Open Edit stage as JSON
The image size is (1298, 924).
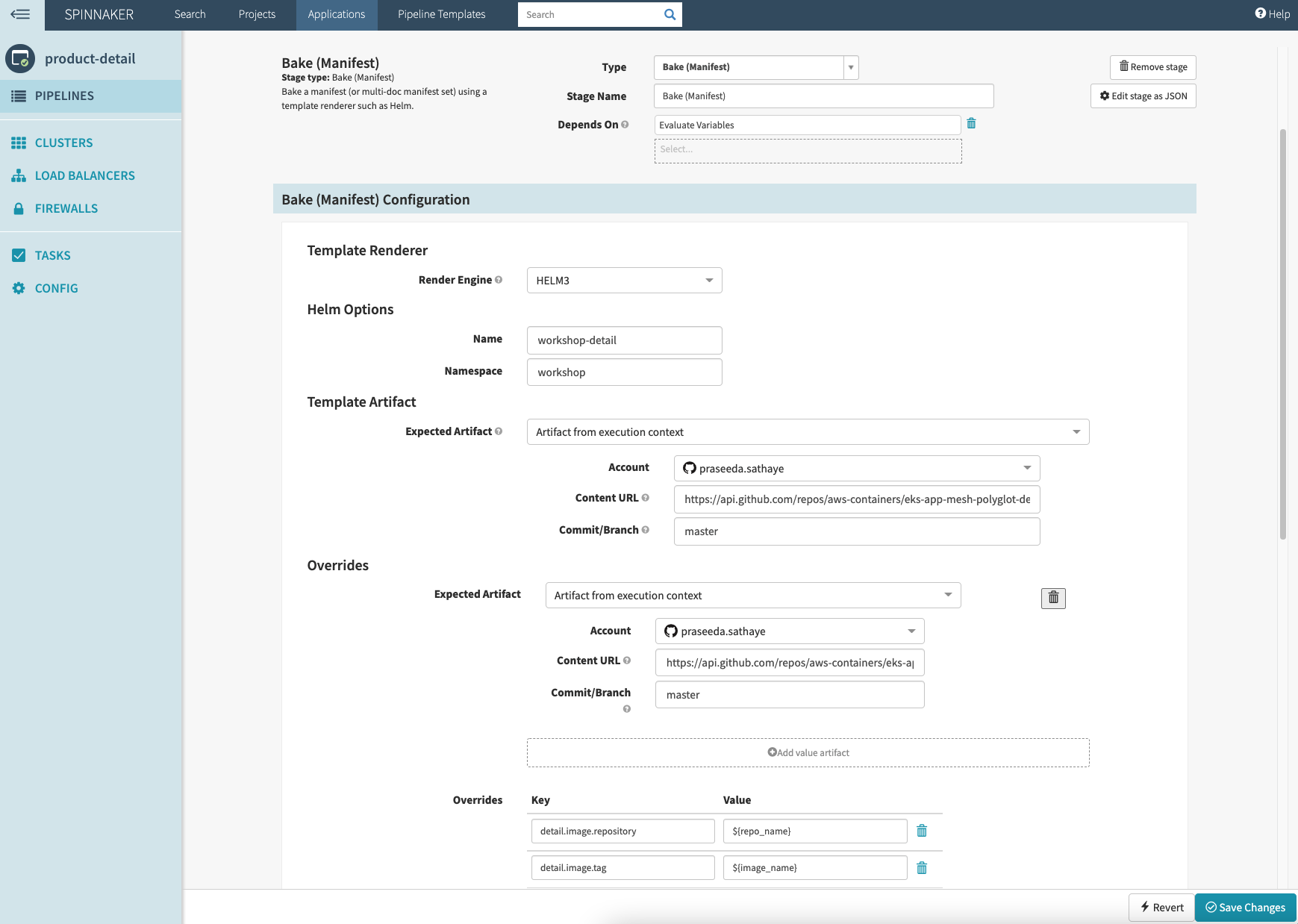point(1143,96)
